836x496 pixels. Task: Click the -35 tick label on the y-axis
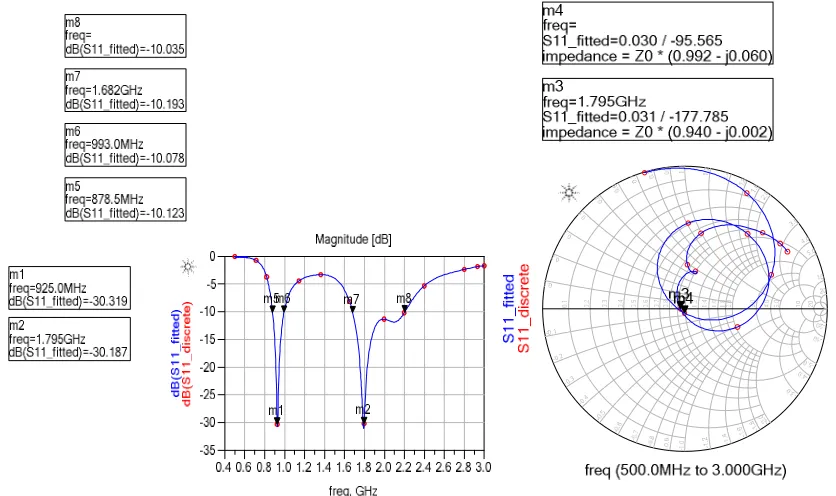coord(208,451)
